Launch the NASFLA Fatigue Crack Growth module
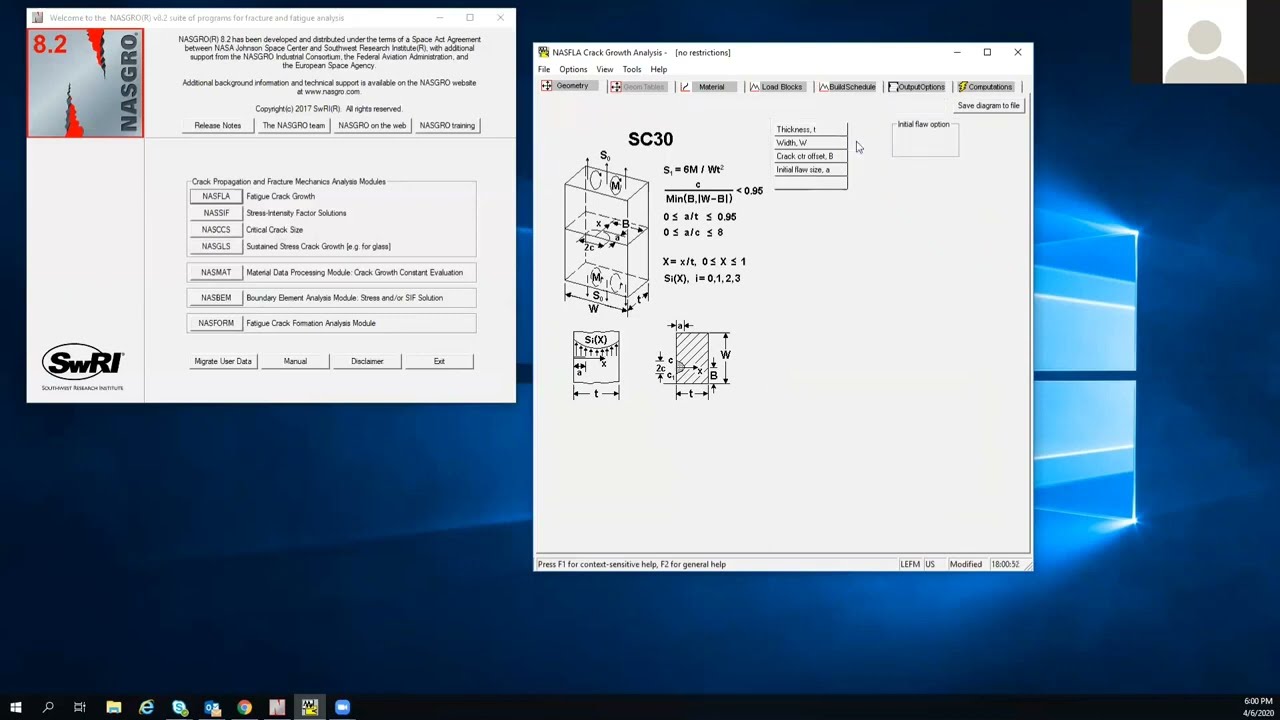 (216, 196)
